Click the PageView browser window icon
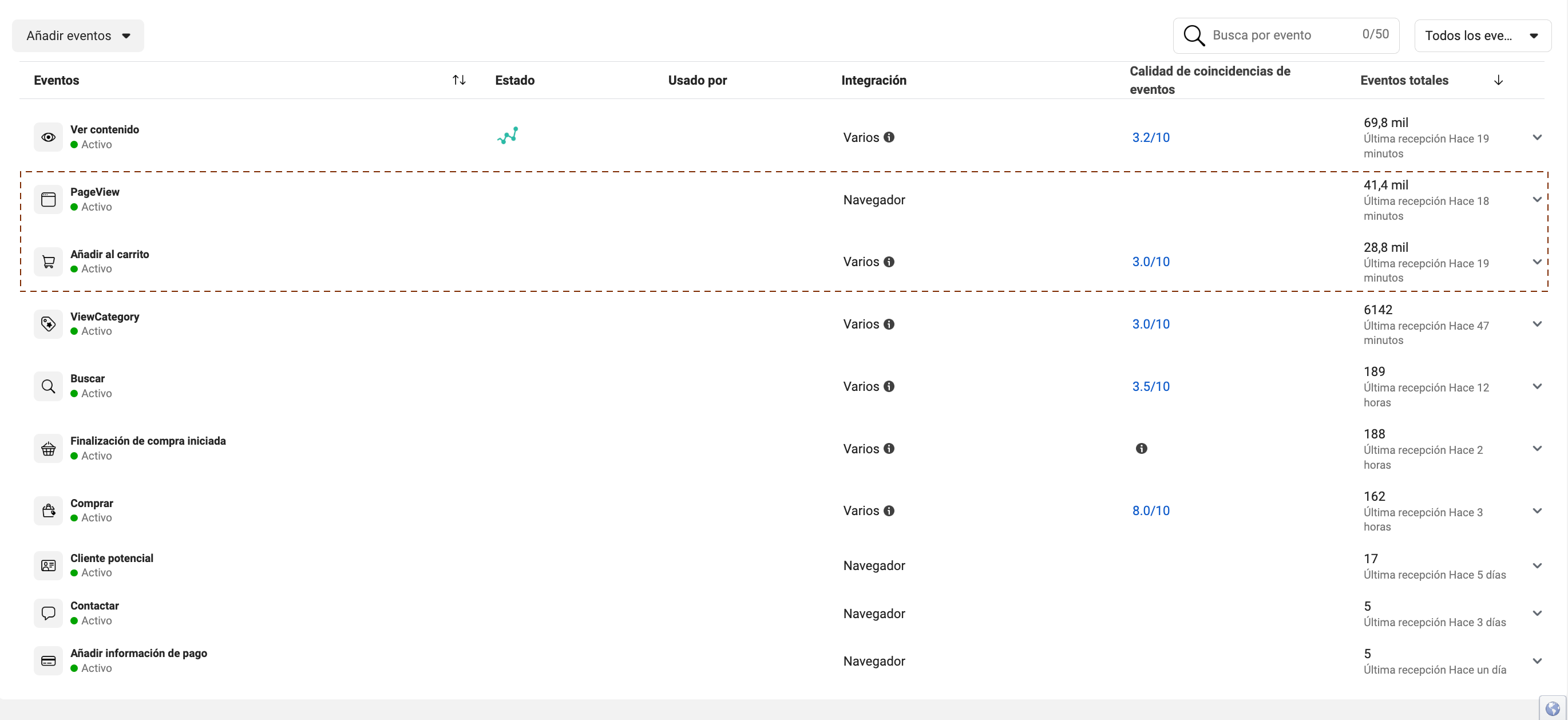 [48, 200]
